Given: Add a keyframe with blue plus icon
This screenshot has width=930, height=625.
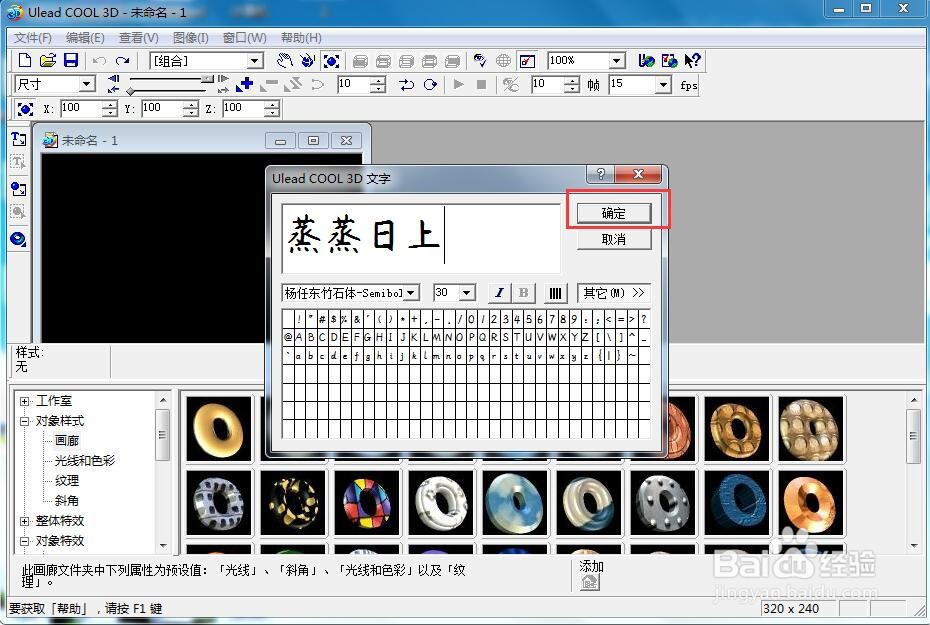Looking at the screenshot, I should 244,85.
